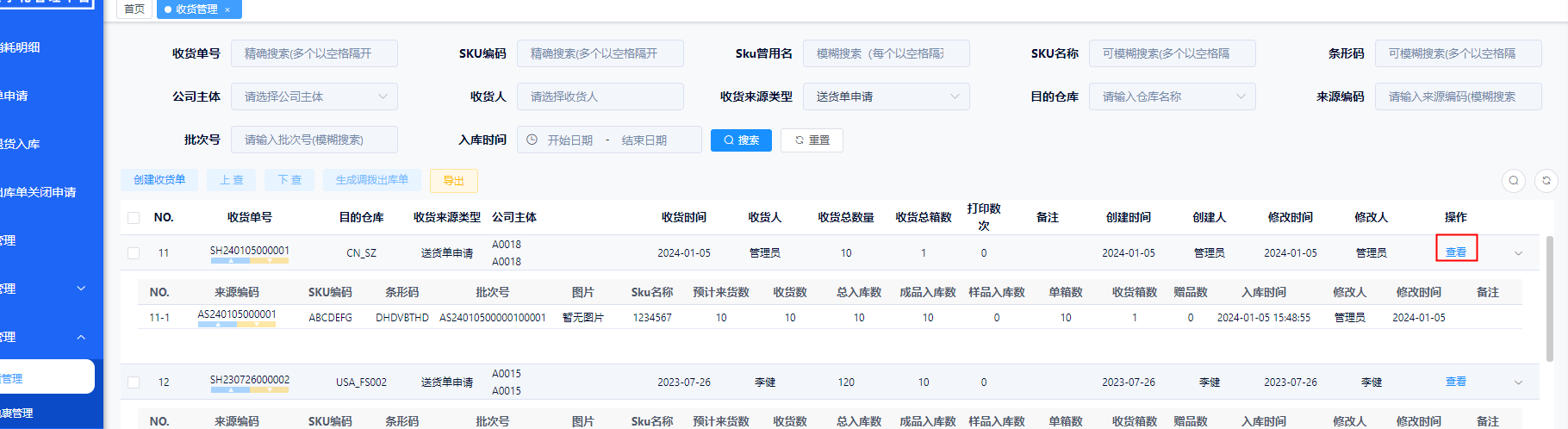Select the checkbox for row 12
The image size is (1568, 429).
click(134, 382)
